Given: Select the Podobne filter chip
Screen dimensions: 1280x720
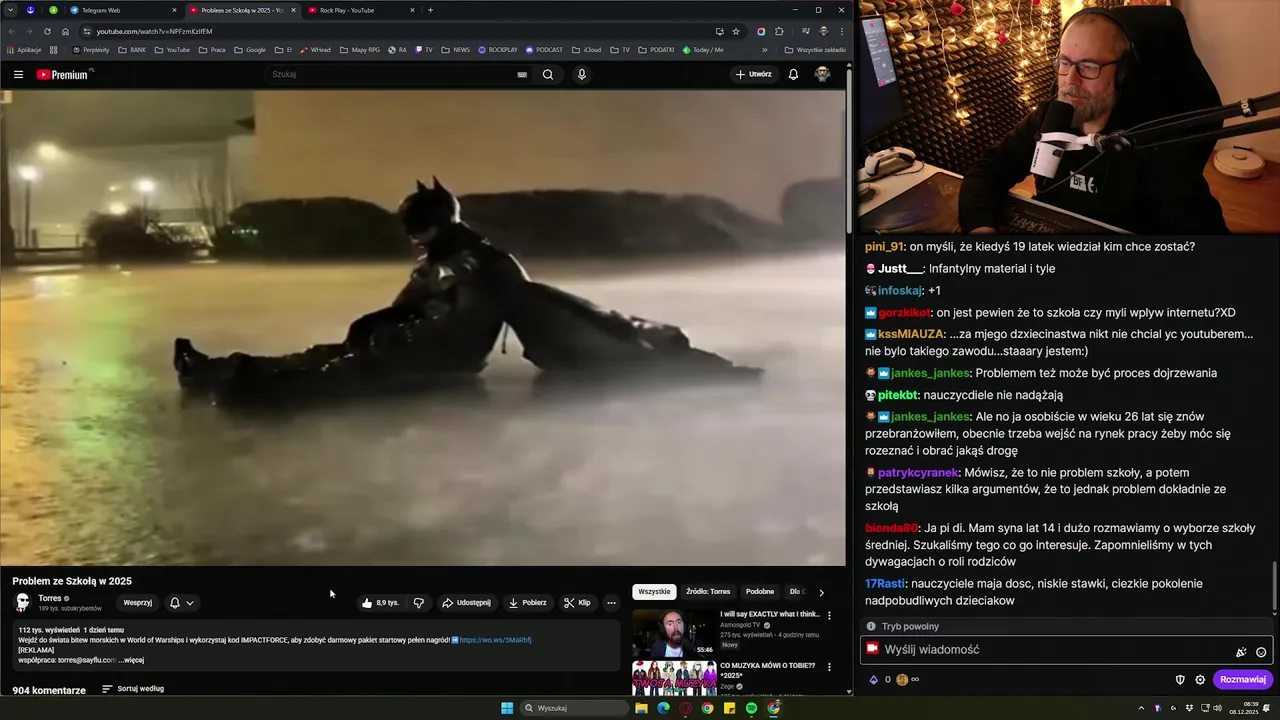Looking at the screenshot, I should tap(760, 592).
